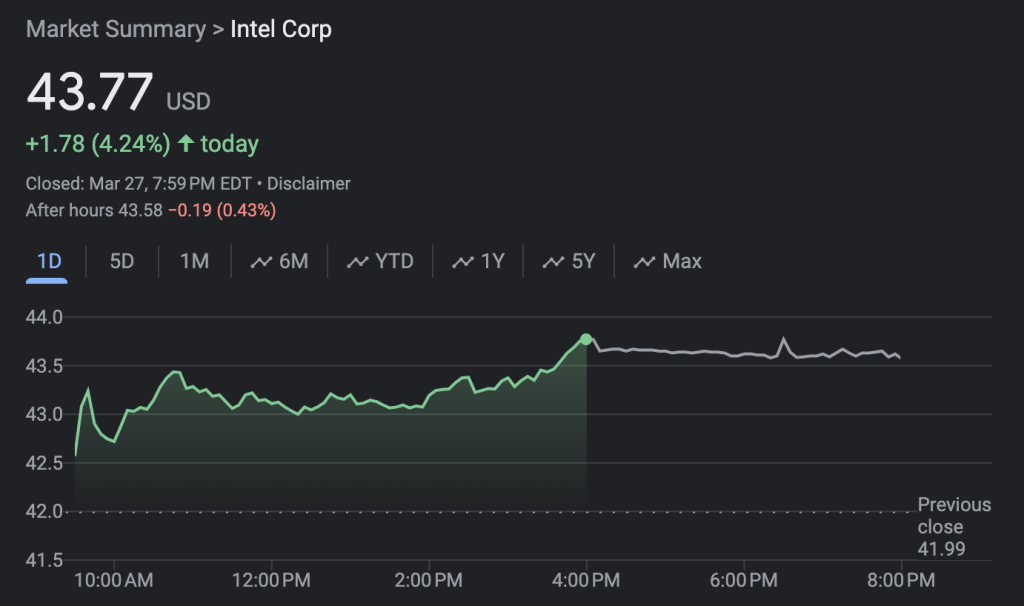Click the trend icon beside Max
The width and height of the screenshot is (1024, 606).
[x=645, y=262]
